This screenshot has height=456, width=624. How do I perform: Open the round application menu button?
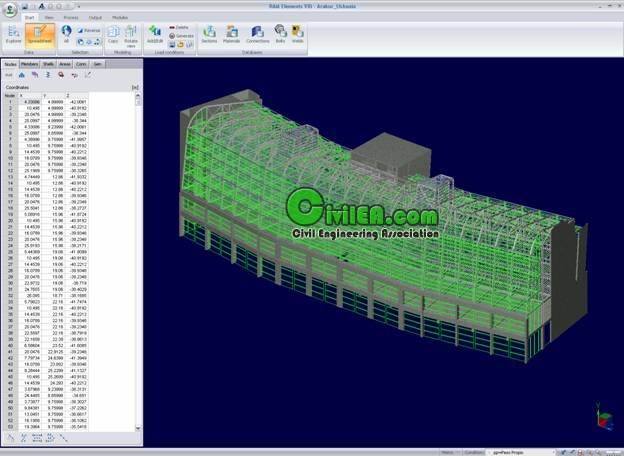point(10,10)
